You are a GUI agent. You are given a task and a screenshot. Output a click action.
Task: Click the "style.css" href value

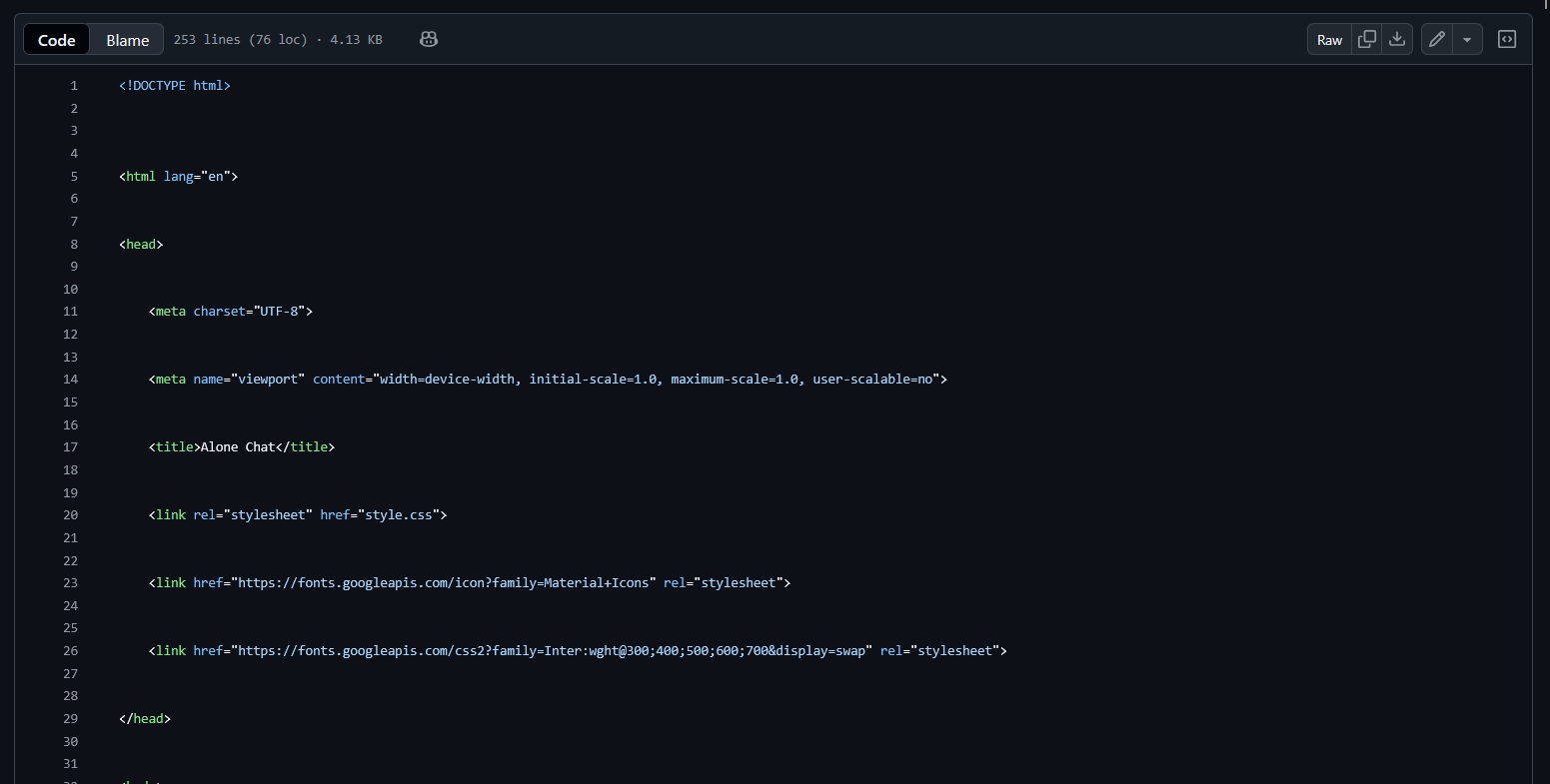(397, 515)
